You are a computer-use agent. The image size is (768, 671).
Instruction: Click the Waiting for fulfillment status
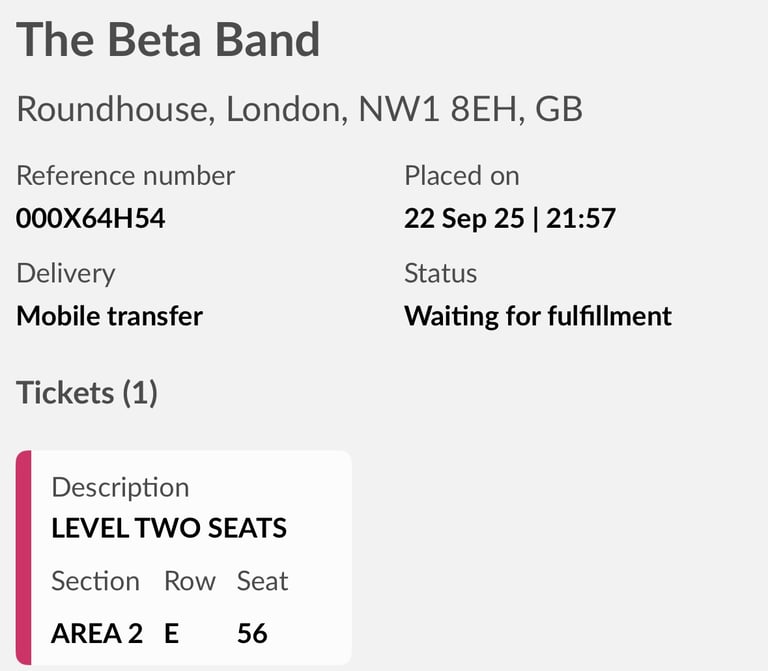[537, 316]
